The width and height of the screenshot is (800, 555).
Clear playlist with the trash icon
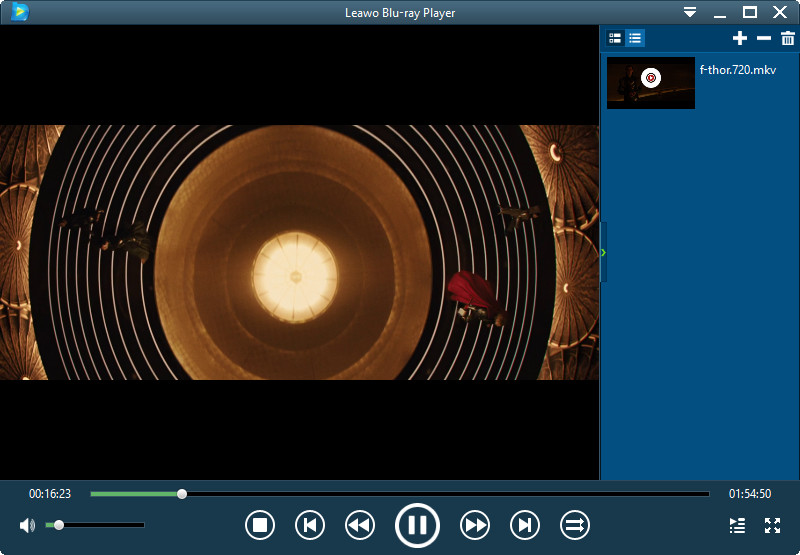pos(788,38)
